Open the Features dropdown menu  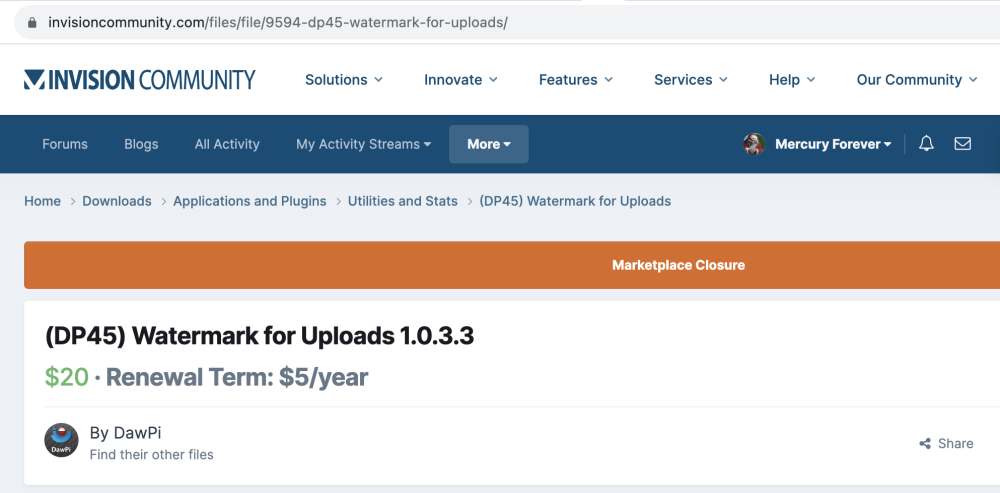[576, 80]
